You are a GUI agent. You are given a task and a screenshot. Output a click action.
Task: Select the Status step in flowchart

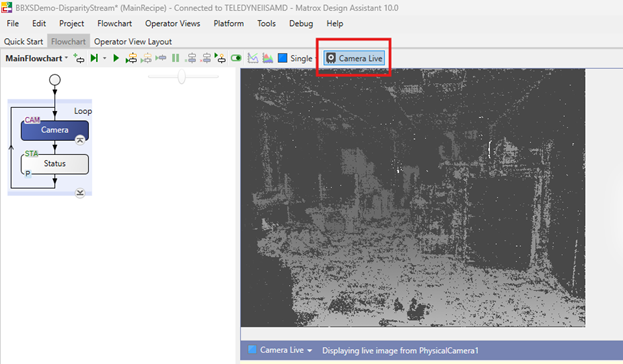coord(55,164)
